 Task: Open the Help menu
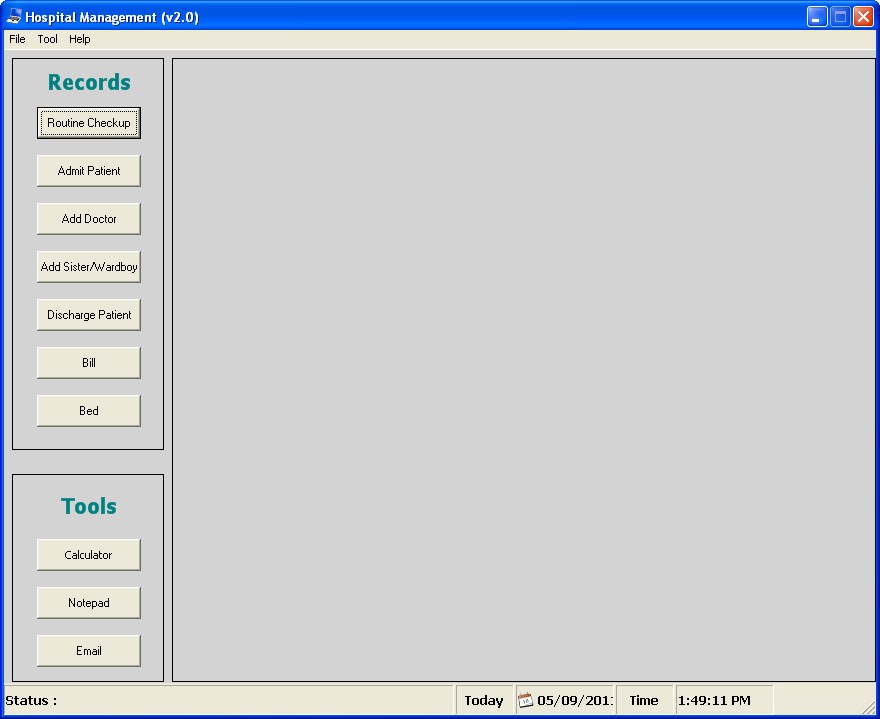click(x=79, y=39)
